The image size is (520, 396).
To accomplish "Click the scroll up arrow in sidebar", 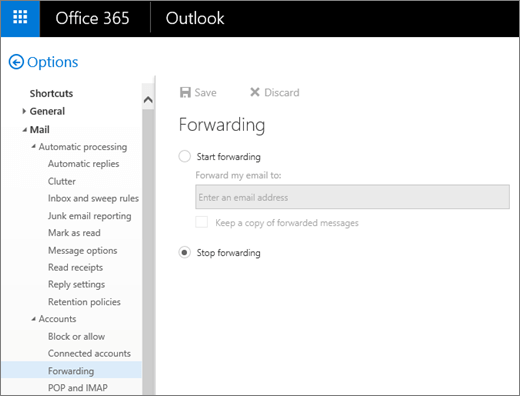I will pos(148,99).
